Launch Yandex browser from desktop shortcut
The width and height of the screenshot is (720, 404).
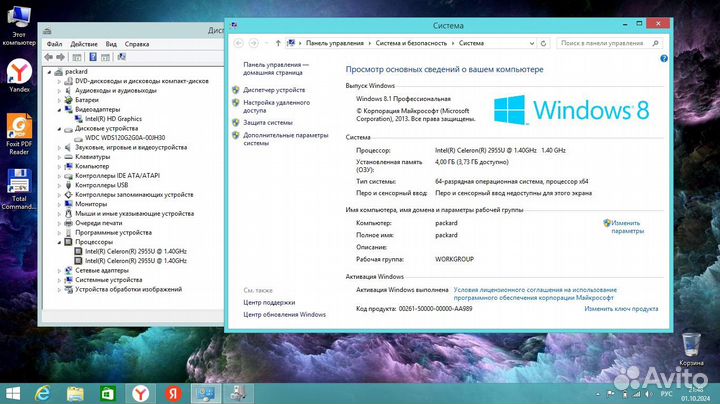(19, 76)
